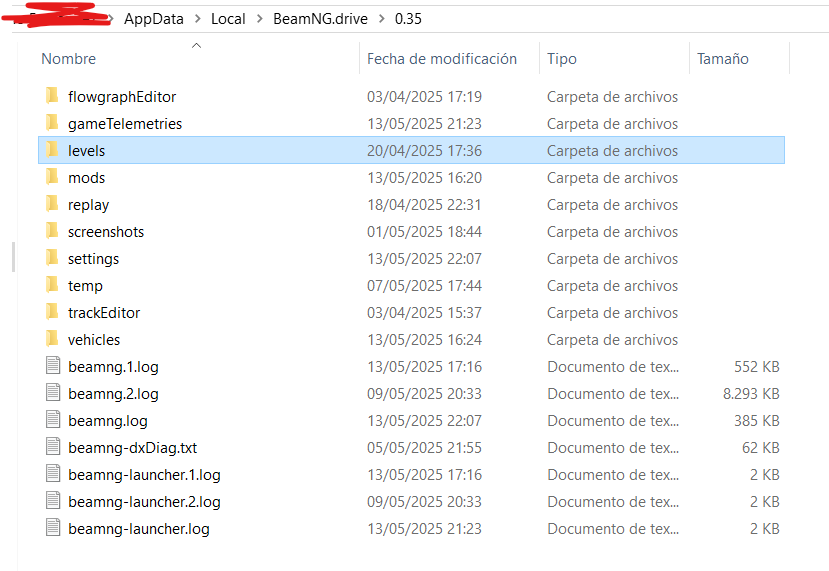Select the beamng.2.log file name

coord(113,393)
